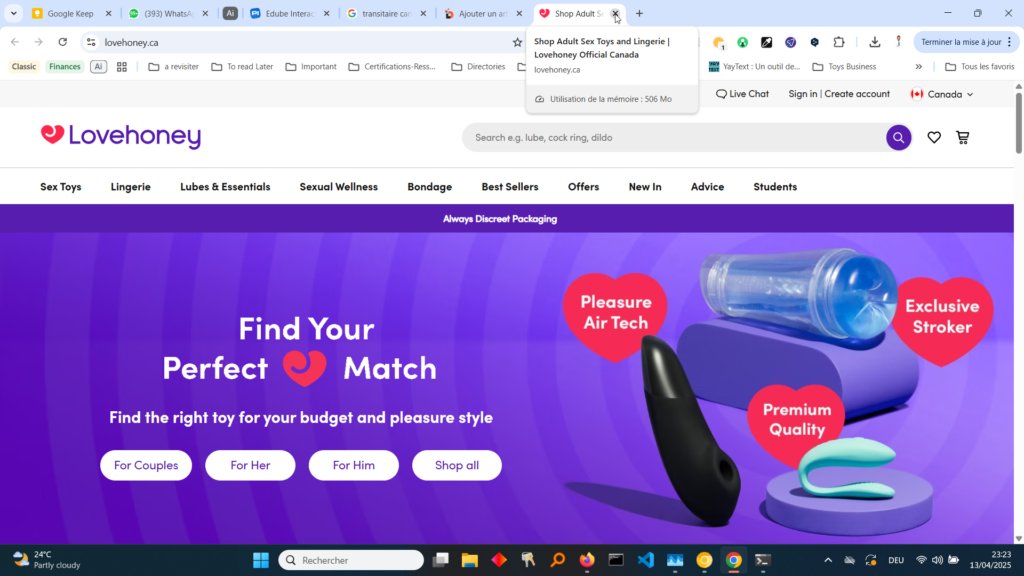The width and height of the screenshot is (1024, 576).
Task: Show hidden system tray icons
Action: coord(828,560)
